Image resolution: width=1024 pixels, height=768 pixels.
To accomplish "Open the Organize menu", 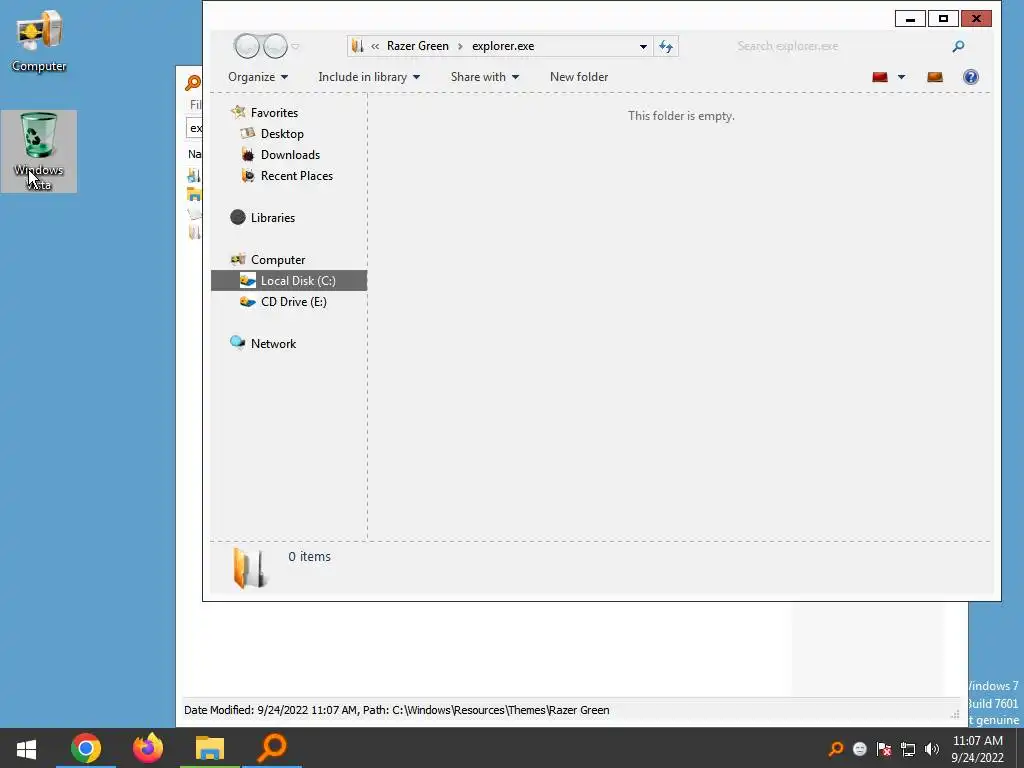I will [258, 77].
